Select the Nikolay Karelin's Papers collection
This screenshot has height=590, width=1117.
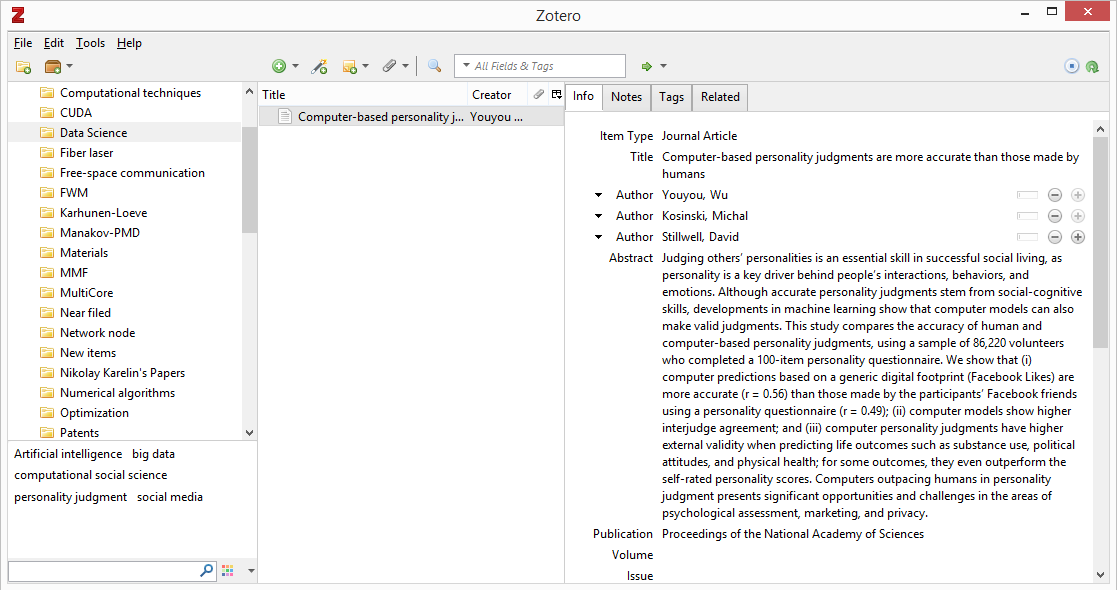tap(122, 373)
